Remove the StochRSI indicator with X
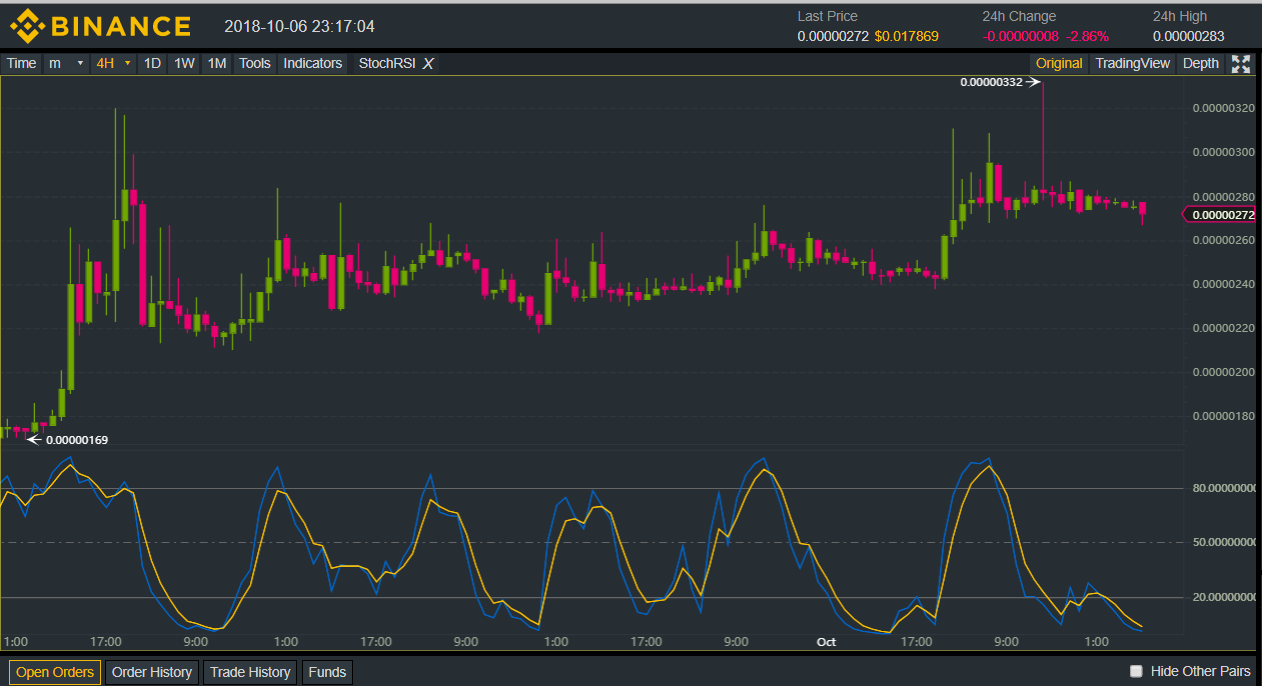Viewport: 1262px width, 686px height. (428, 64)
